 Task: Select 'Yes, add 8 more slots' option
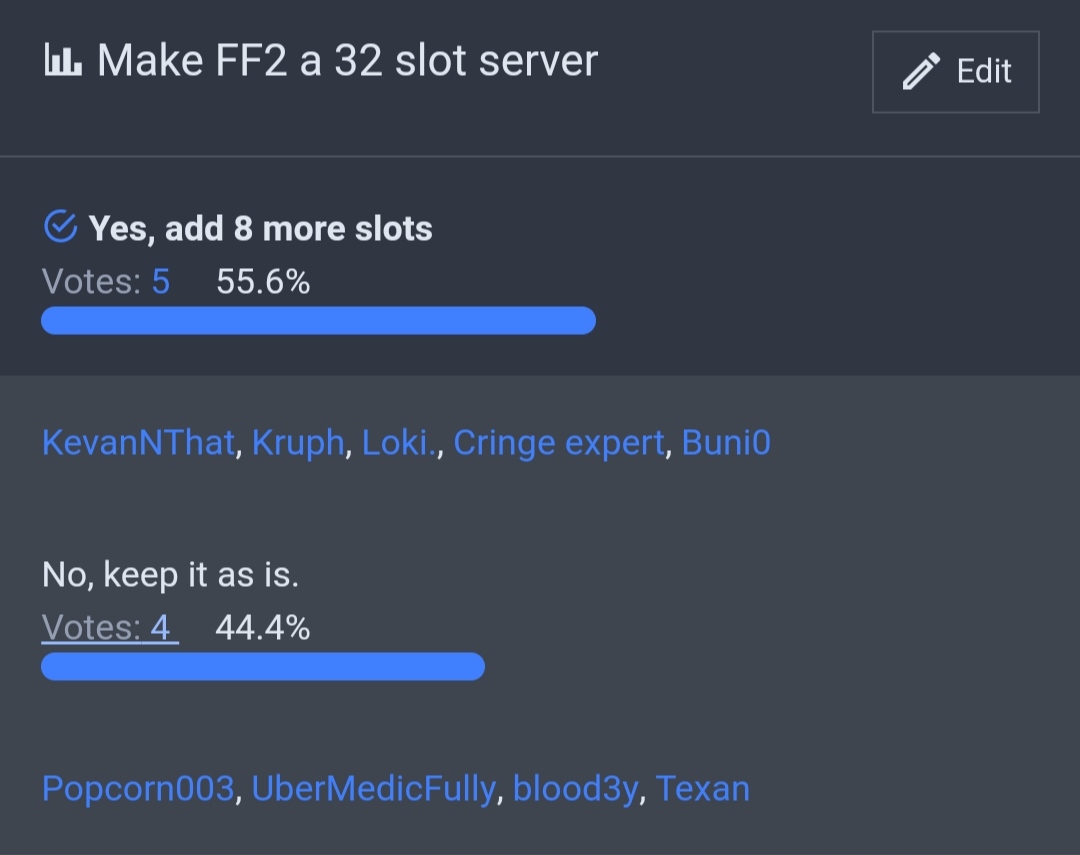click(260, 229)
